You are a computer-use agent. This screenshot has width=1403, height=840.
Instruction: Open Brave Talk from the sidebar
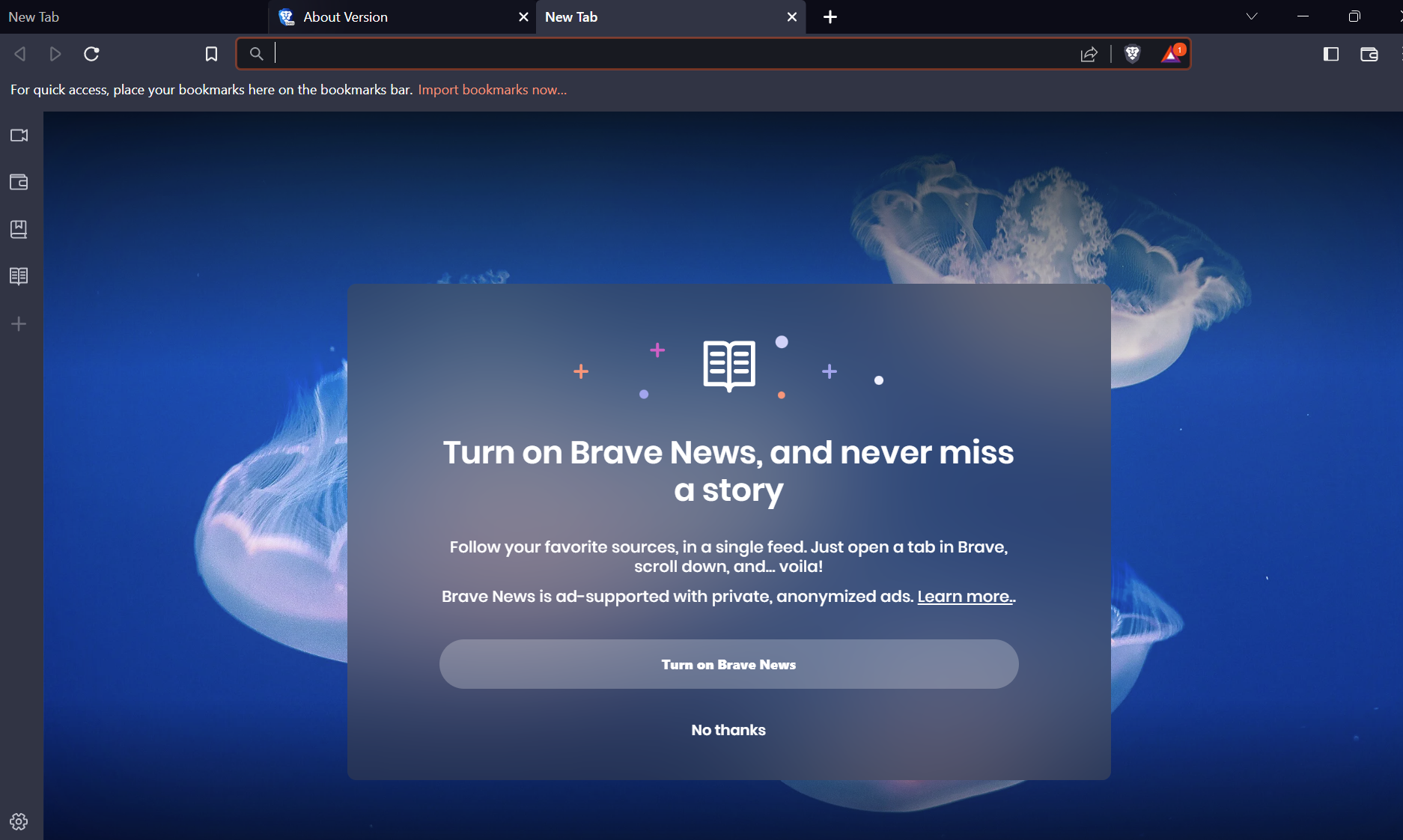pos(19,136)
